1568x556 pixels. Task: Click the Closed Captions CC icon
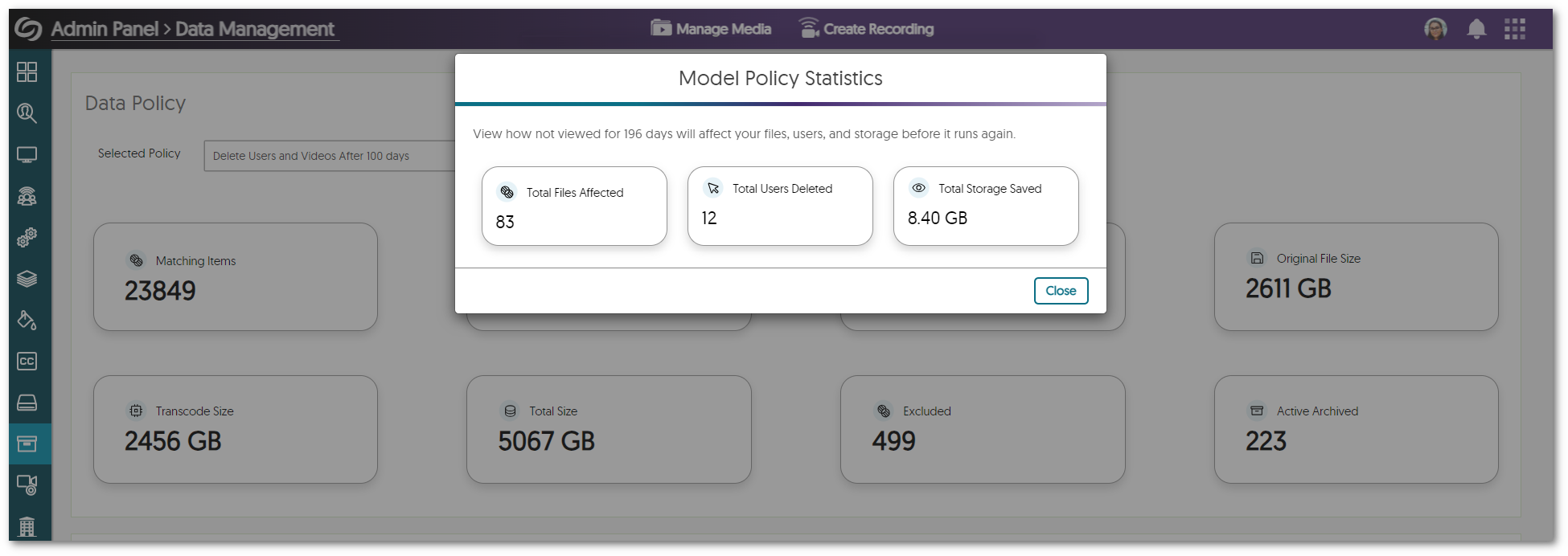point(28,361)
